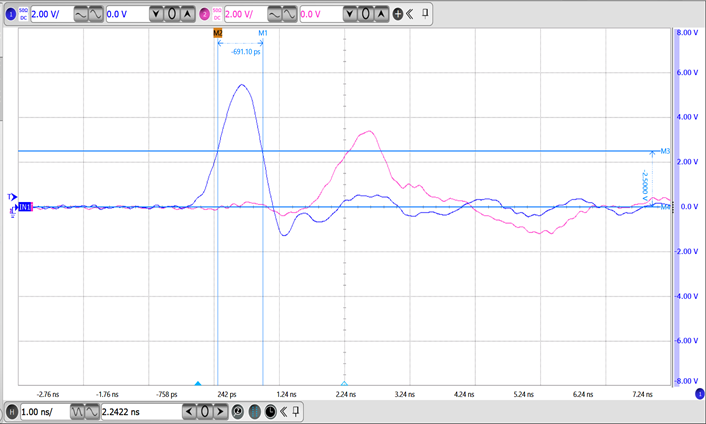Pin the horizontal toolbar
706x424 pixels.
296,411
